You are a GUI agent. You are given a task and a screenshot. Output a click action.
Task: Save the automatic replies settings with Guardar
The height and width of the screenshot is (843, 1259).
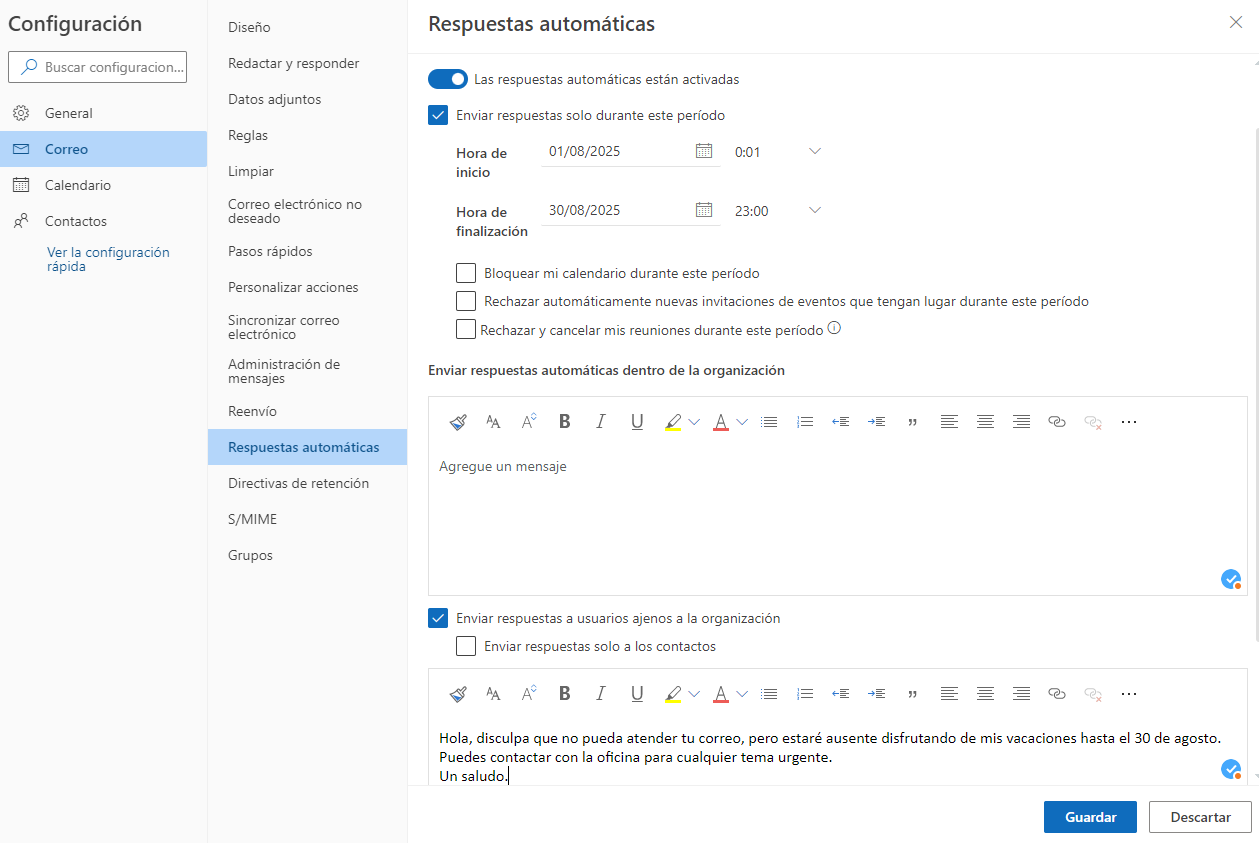click(1090, 816)
